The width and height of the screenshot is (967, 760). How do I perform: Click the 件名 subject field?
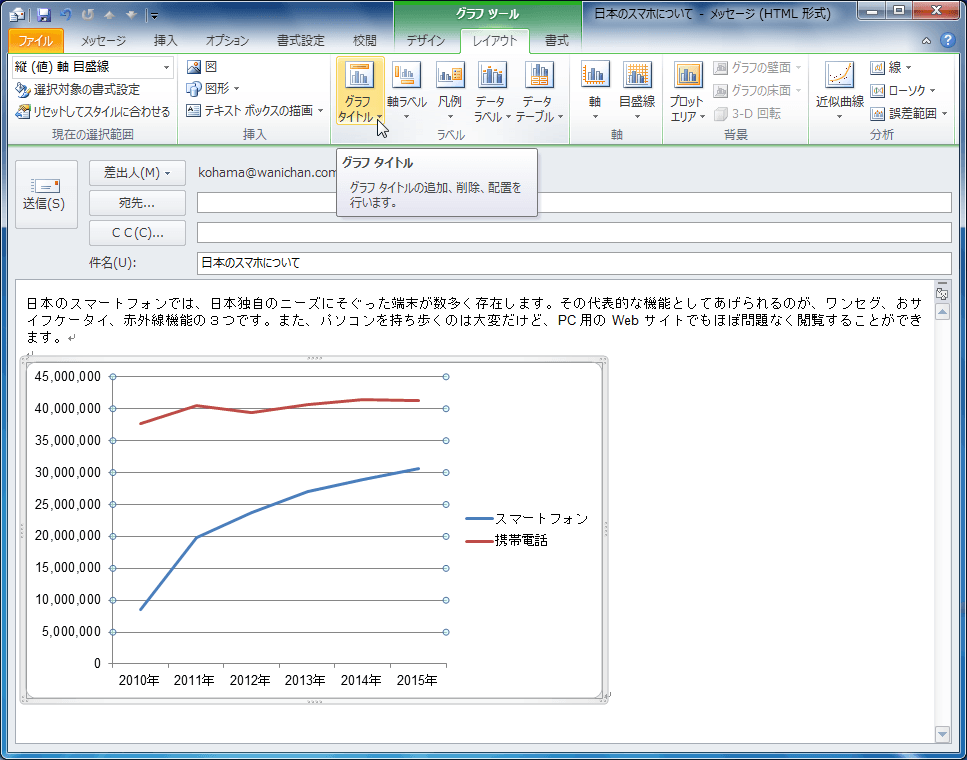(x=574, y=263)
